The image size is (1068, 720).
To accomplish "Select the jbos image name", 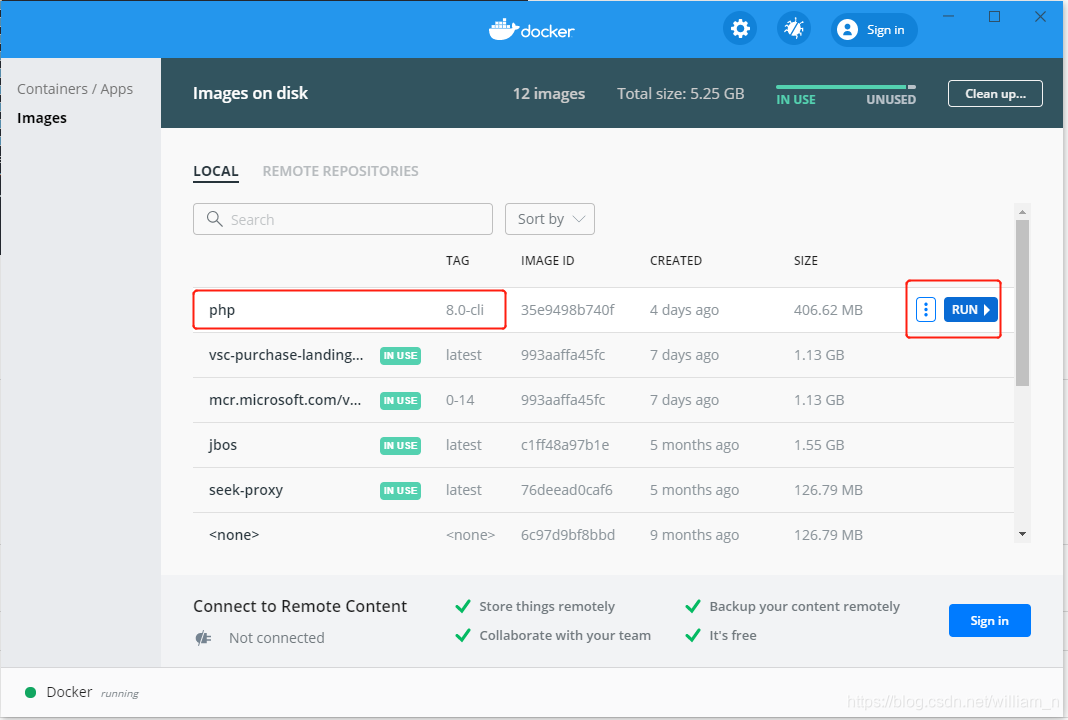I will [x=223, y=445].
